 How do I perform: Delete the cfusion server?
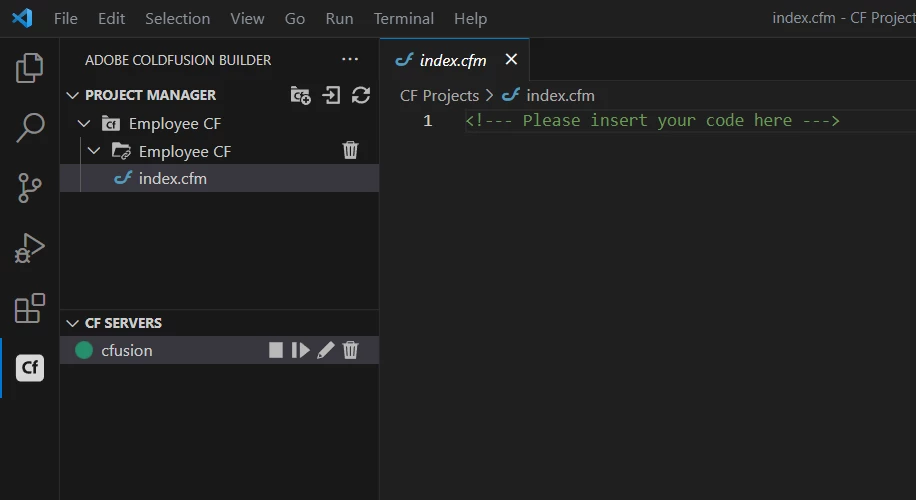(x=350, y=350)
